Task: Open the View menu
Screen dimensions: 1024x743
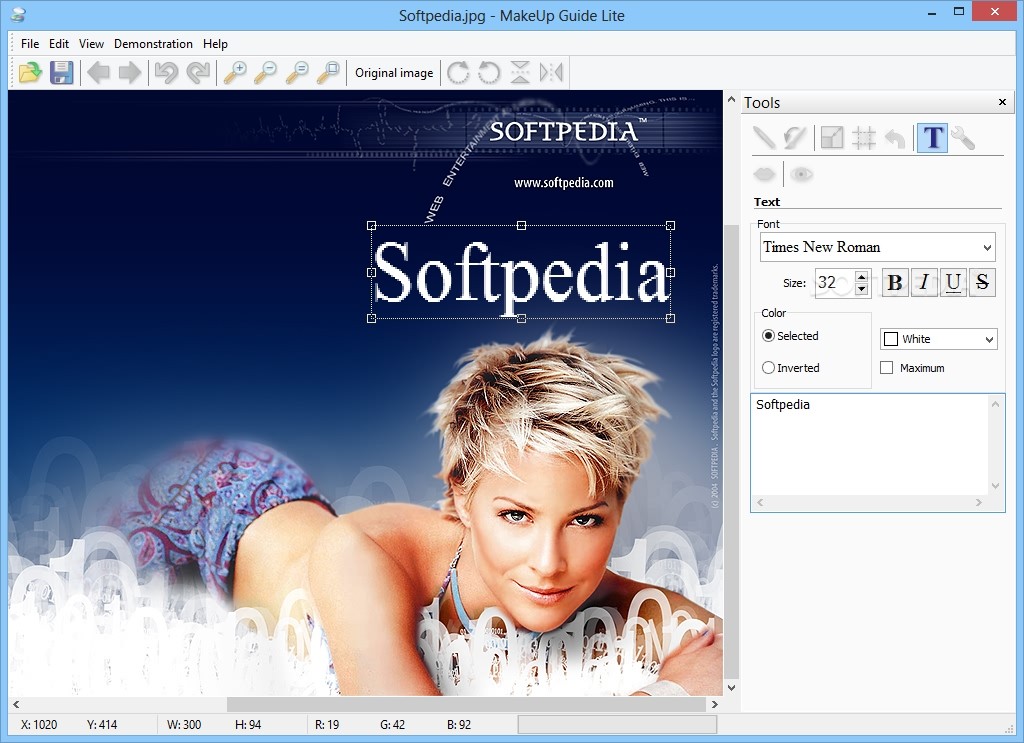Action: tap(91, 44)
